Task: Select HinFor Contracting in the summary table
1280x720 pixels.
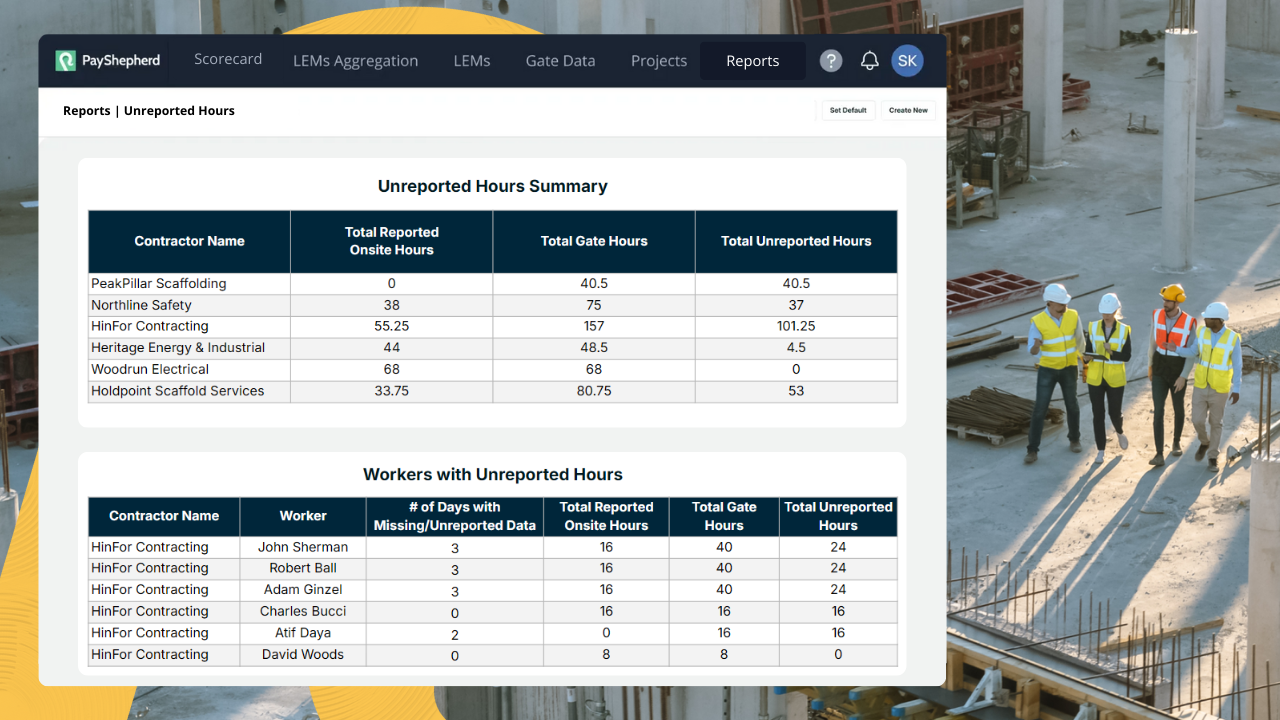Action: point(150,326)
